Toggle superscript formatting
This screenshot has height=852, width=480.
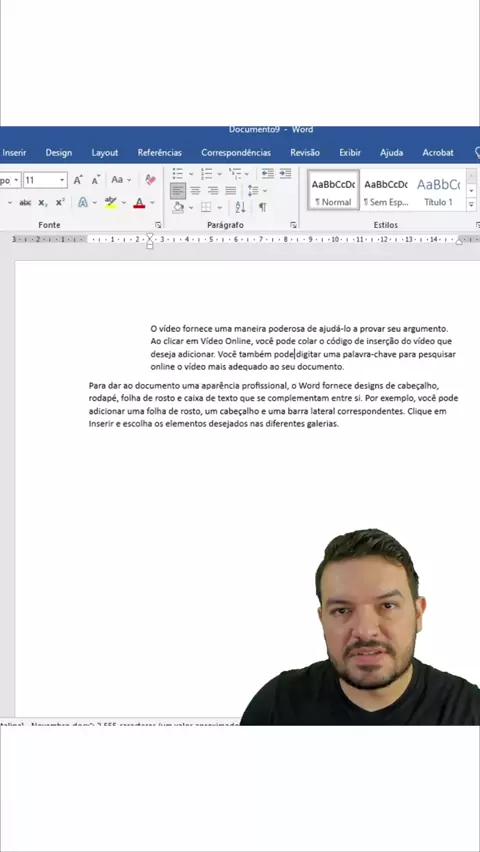(x=60, y=203)
